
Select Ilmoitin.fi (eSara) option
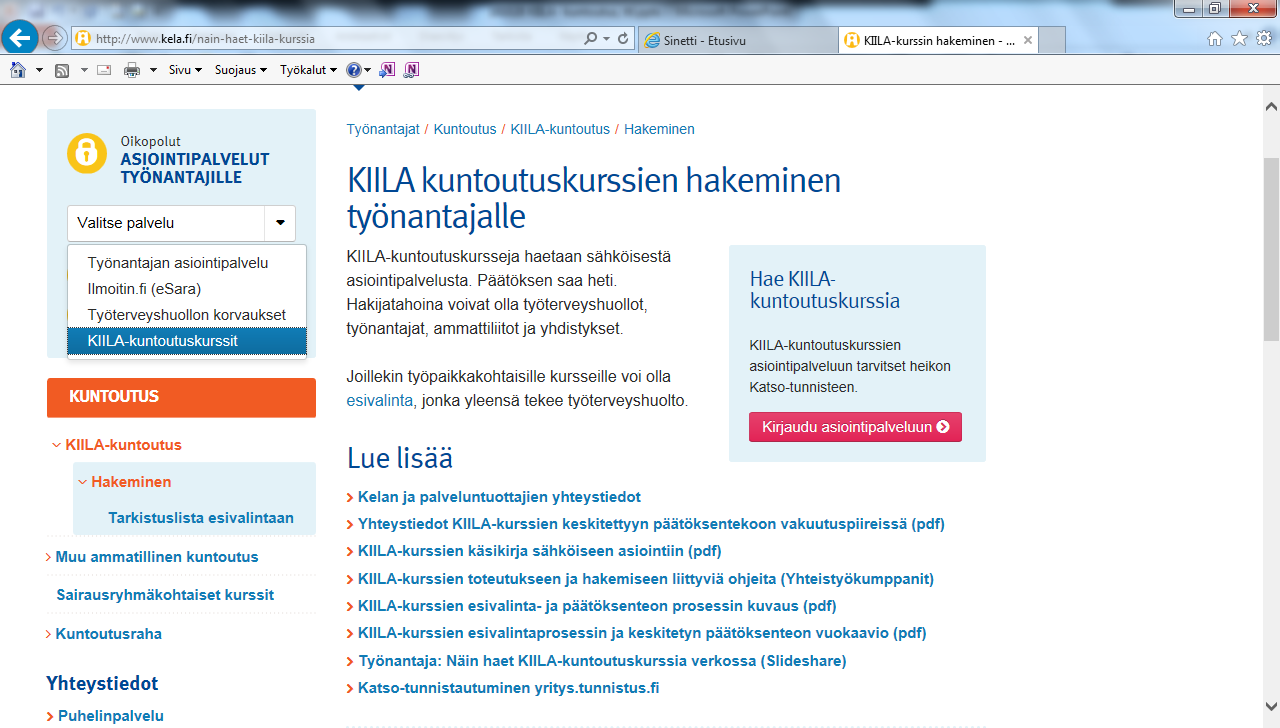(187, 289)
